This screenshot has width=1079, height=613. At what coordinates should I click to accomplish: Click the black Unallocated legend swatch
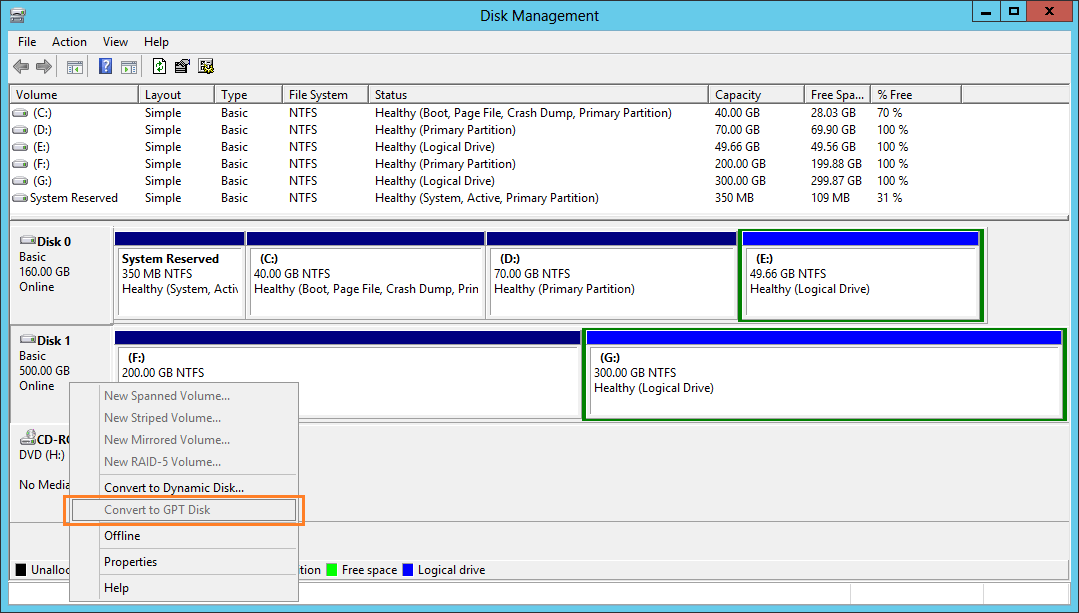tap(21, 570)
